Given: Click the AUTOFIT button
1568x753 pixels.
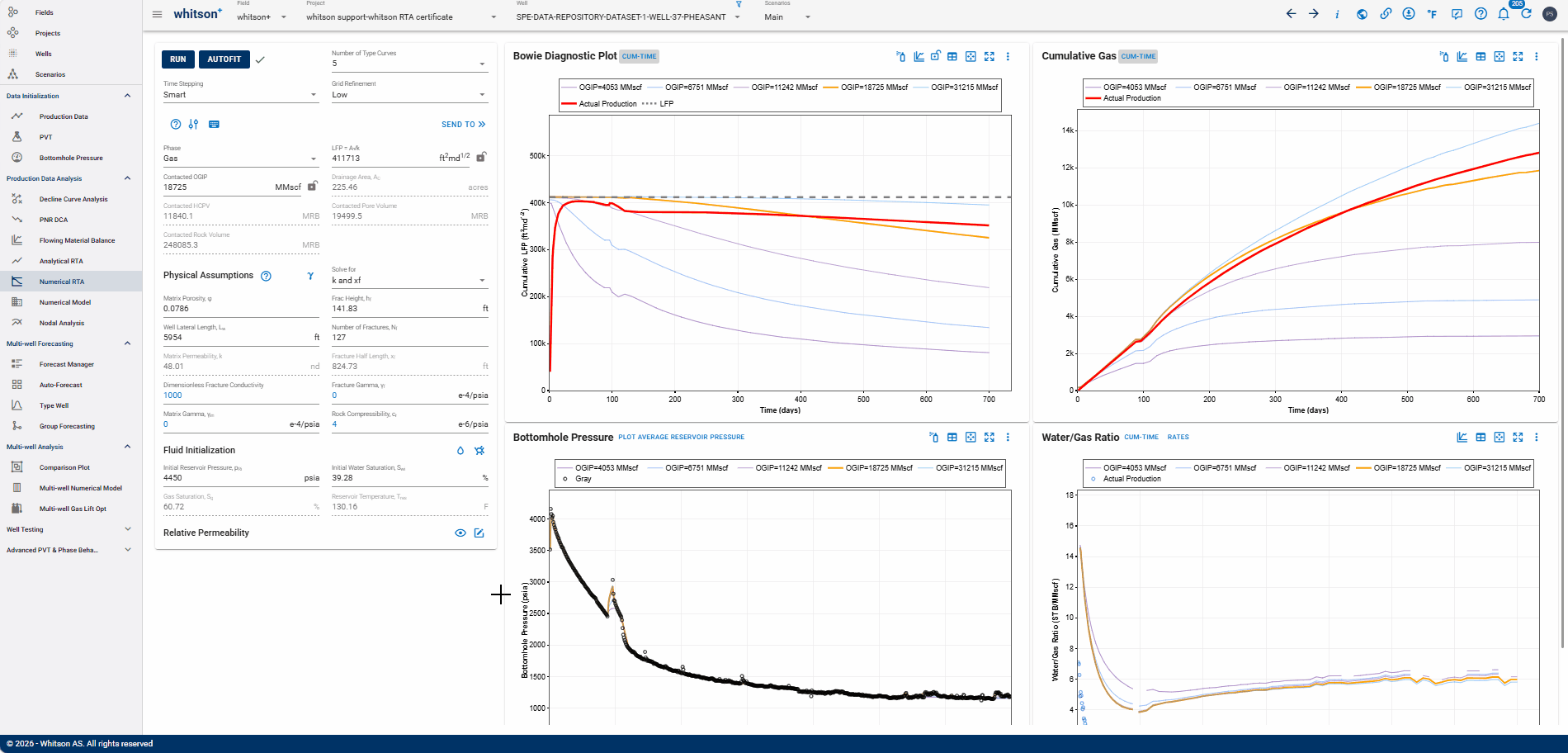Looking at the screenshot, I should click(x=224, y=59).
